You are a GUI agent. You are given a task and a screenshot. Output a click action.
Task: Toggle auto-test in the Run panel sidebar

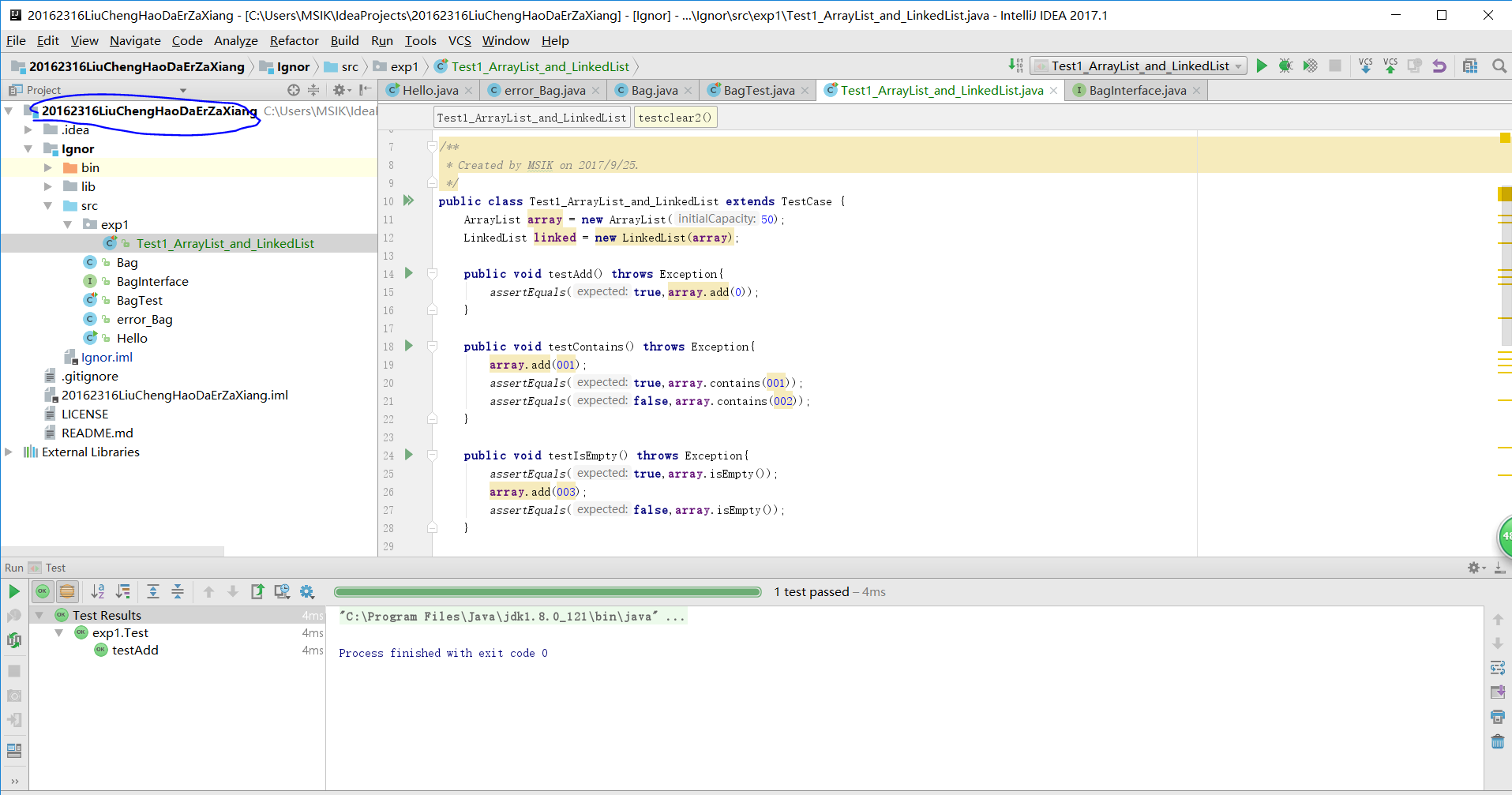point(14,640)
